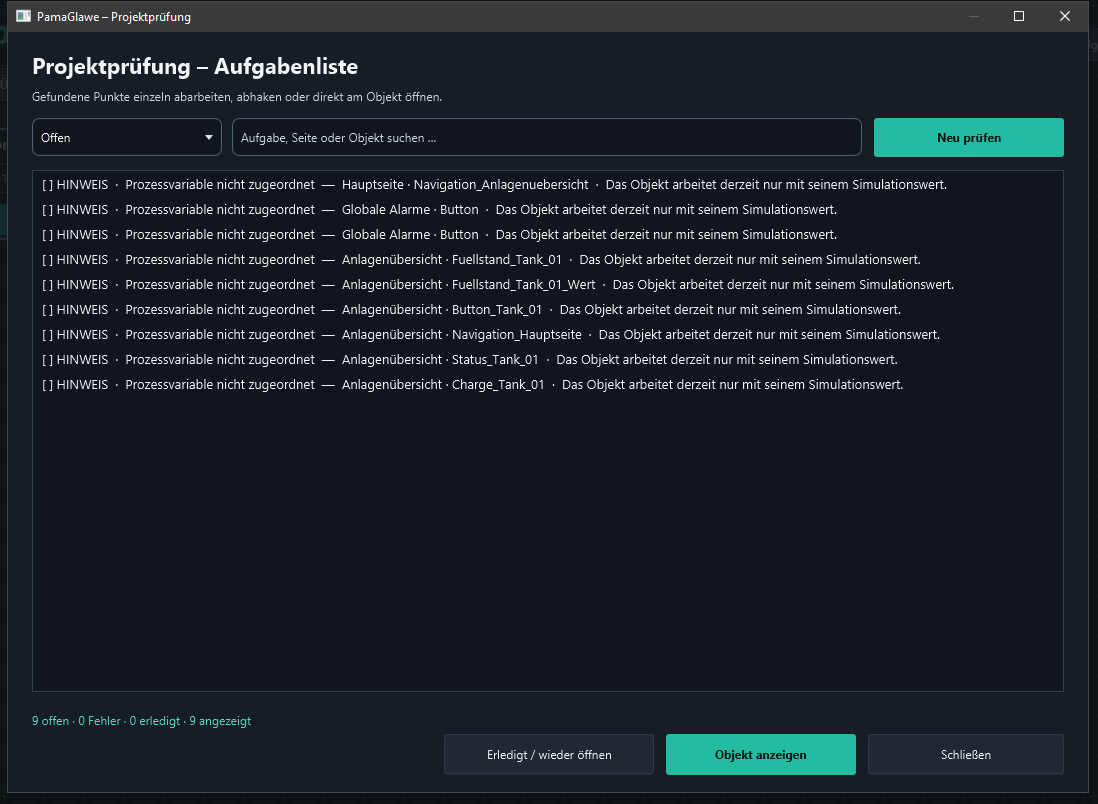Select the Navigation_Hauptseite task row
The height and width of the screenshot is (804, 1098).
[548, 335]
